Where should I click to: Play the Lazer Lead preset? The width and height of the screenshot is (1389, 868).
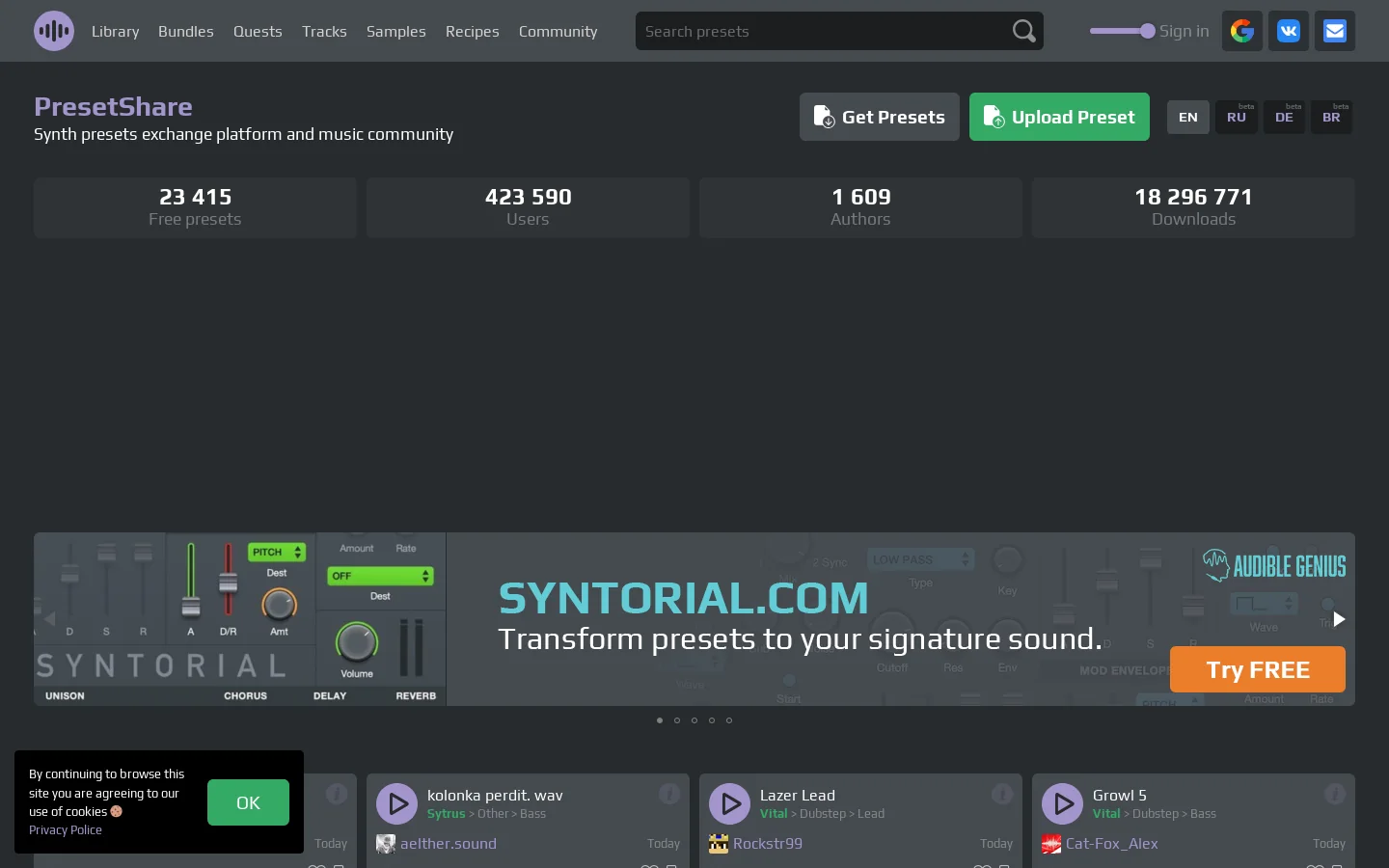coord(729,803)
